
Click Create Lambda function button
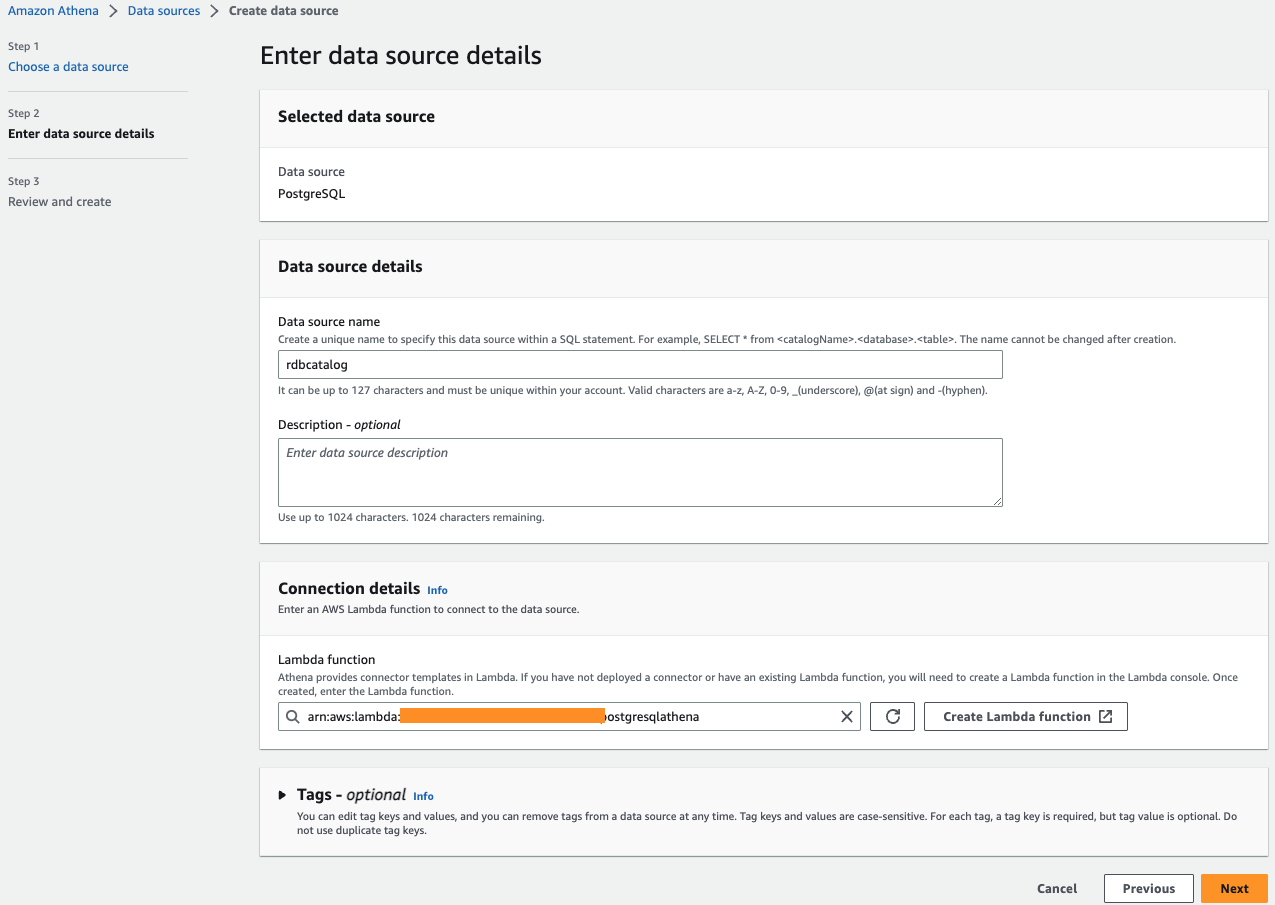click(x=1026, y=717)
